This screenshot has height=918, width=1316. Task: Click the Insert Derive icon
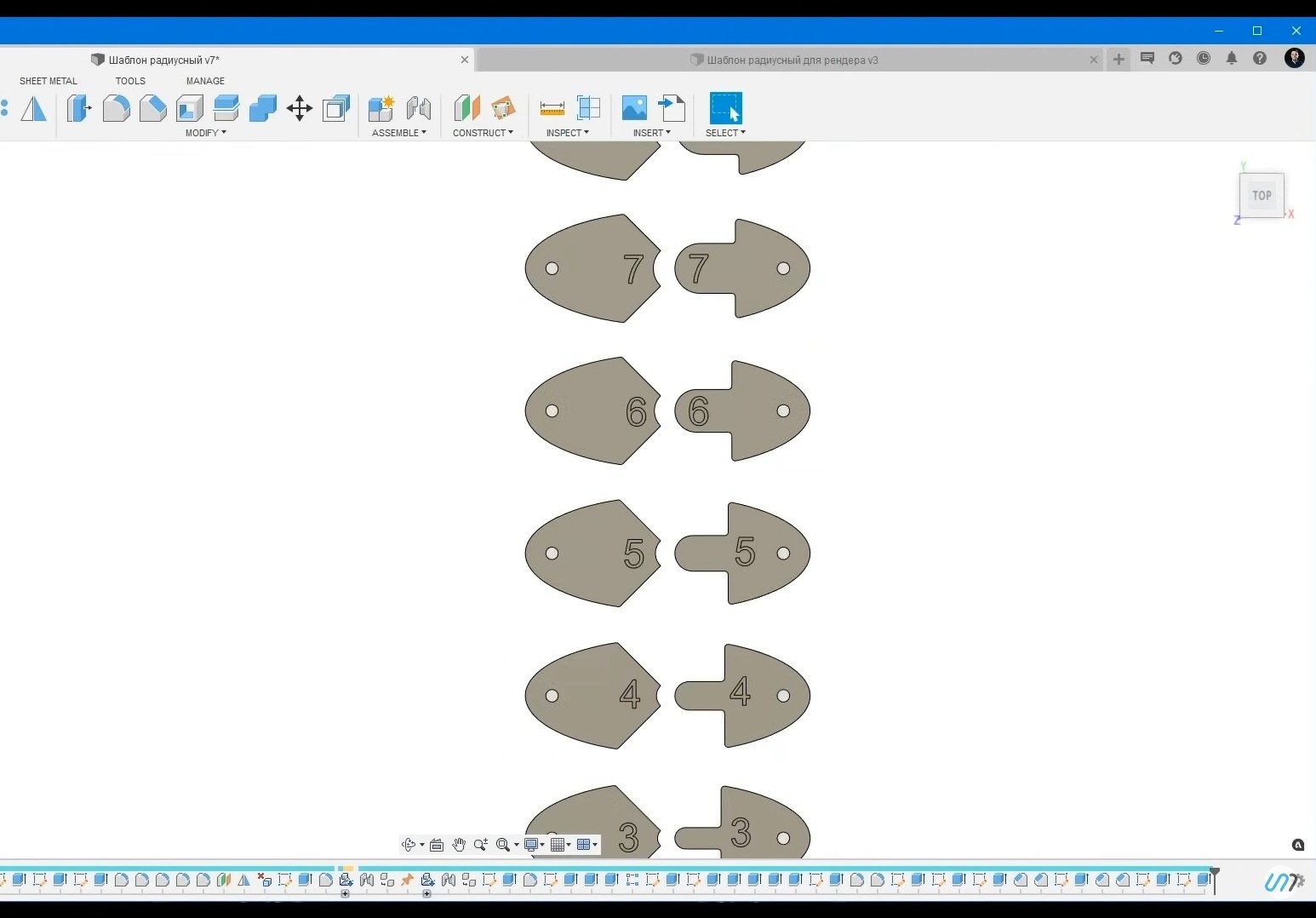point(672,108)
